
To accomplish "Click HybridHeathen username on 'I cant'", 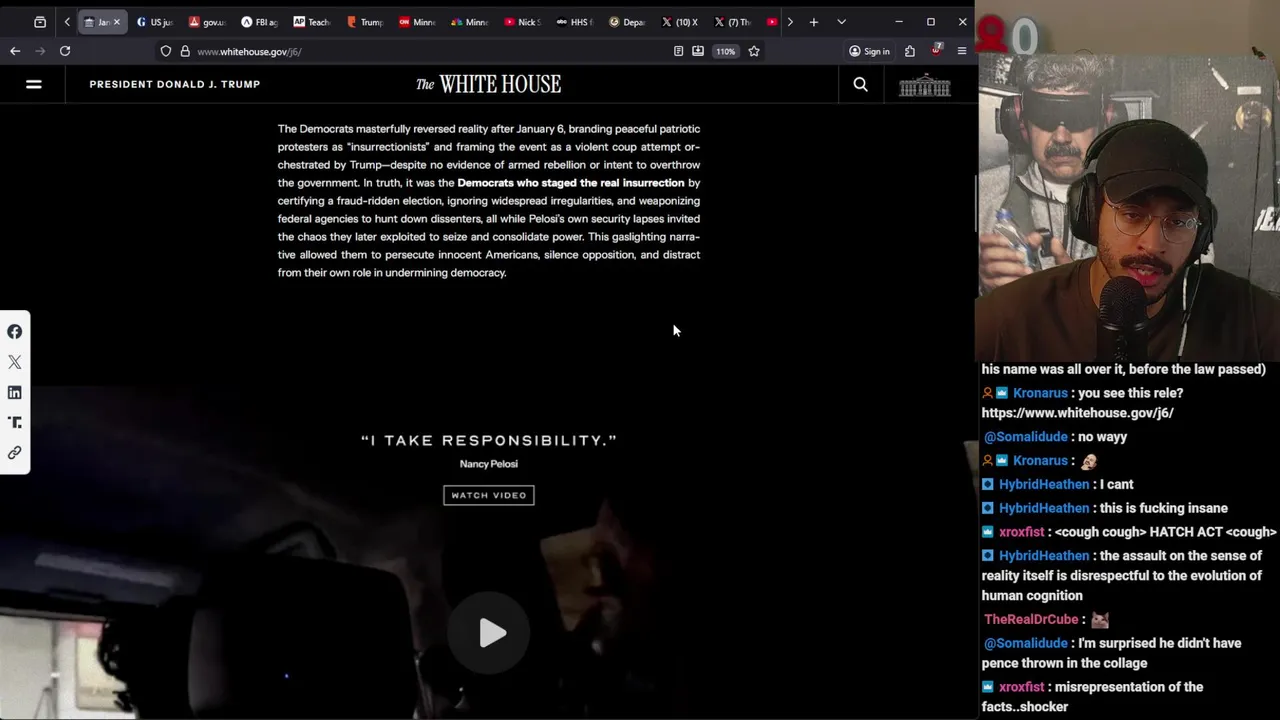I will (1044, 484).
